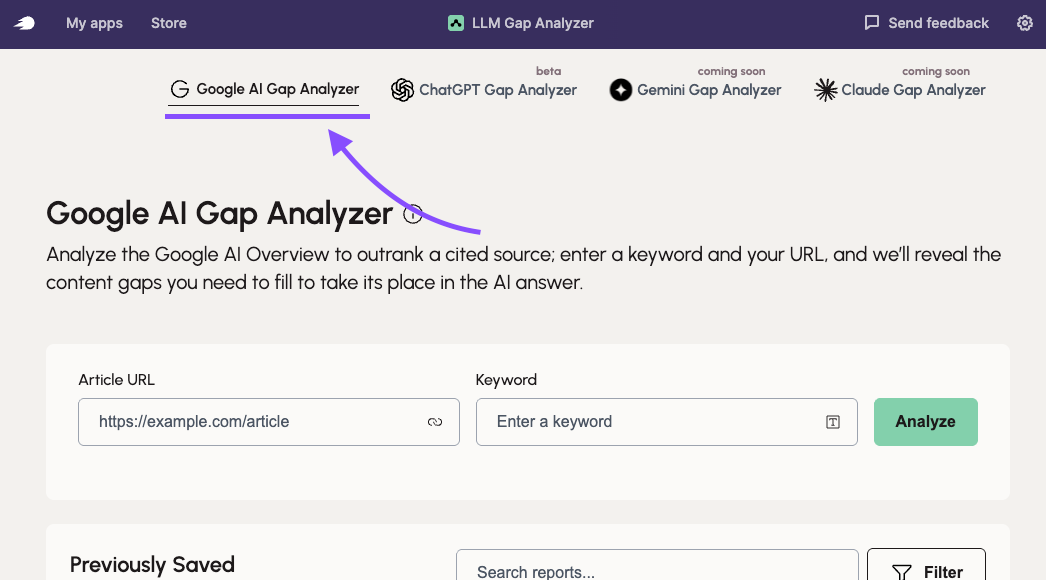Open the settings gear icon
This screenshot has height=580, width=1046.
(1025, 22)
